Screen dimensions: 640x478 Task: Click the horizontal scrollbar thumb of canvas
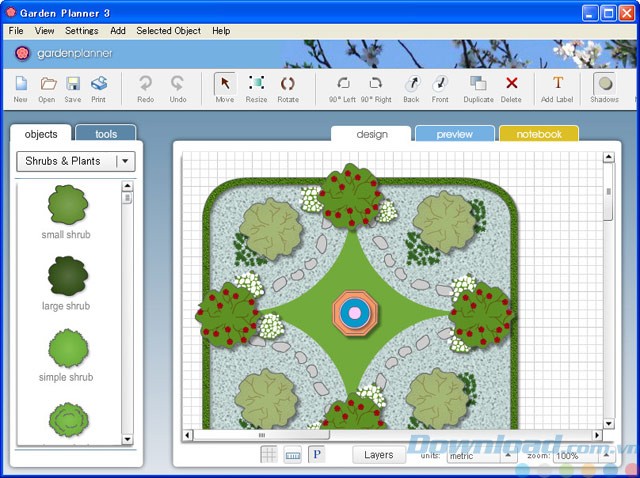click(262, 436)
